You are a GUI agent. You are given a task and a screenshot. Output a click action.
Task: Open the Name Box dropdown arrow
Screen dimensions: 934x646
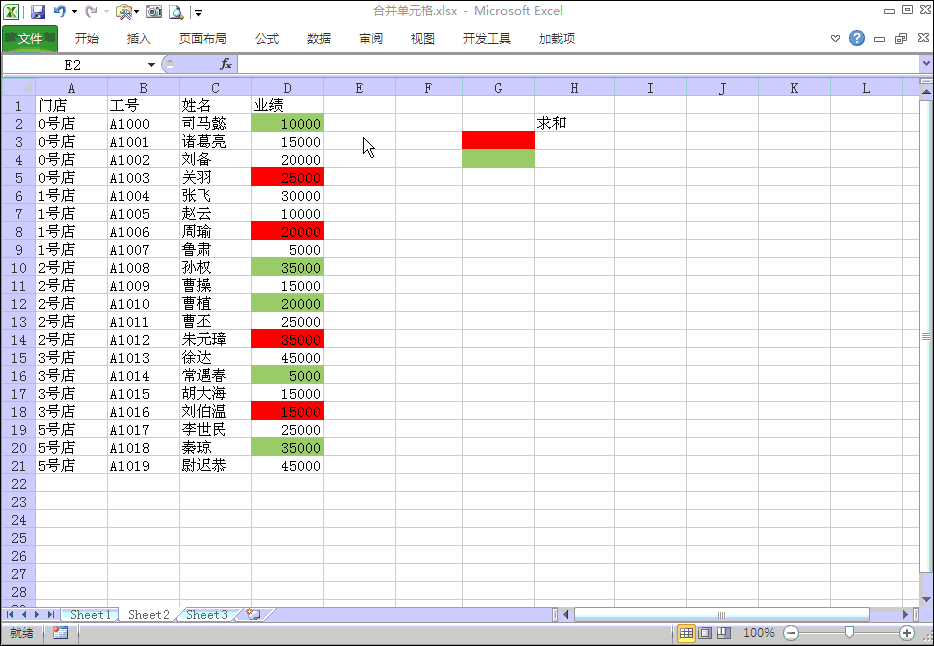(x=151, y=64)
